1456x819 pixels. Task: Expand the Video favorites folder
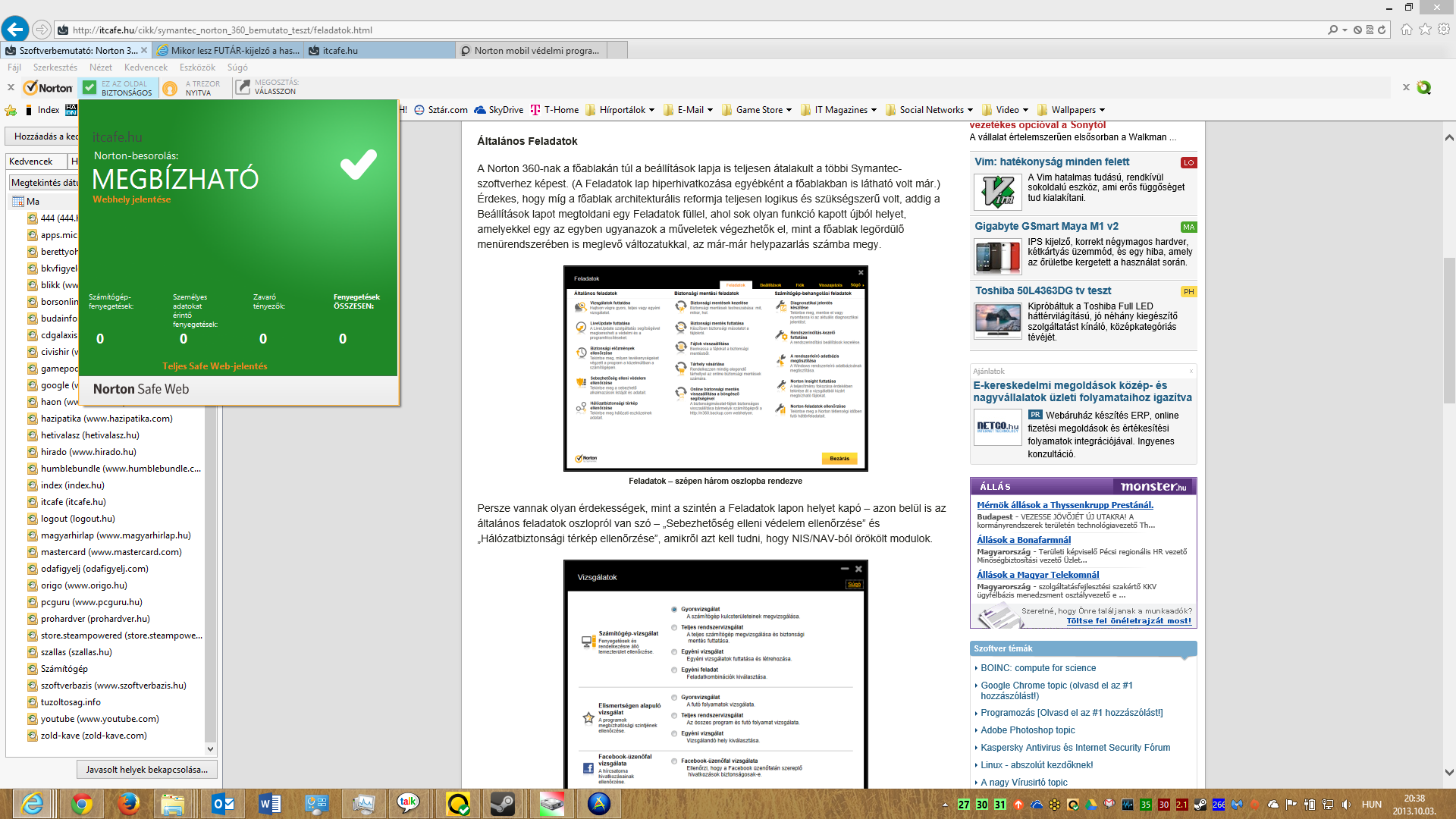pos(1005,110)
